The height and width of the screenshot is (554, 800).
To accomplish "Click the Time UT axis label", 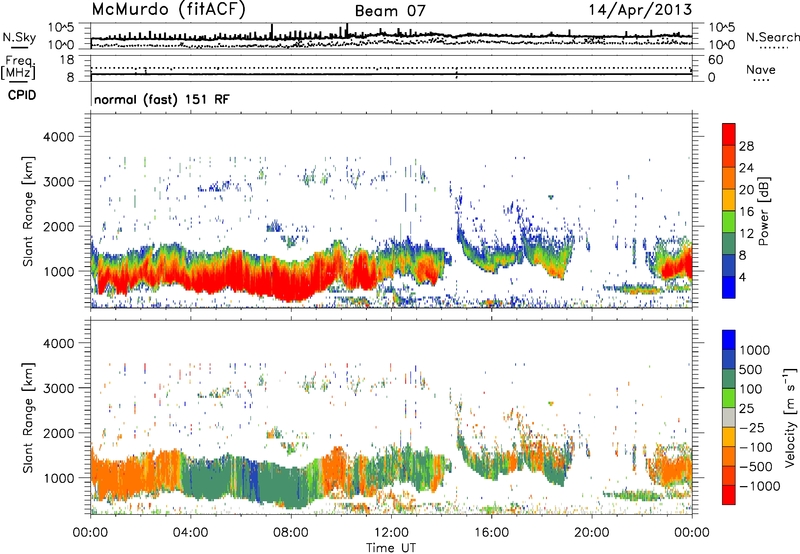I will click(x=391, y=548).
